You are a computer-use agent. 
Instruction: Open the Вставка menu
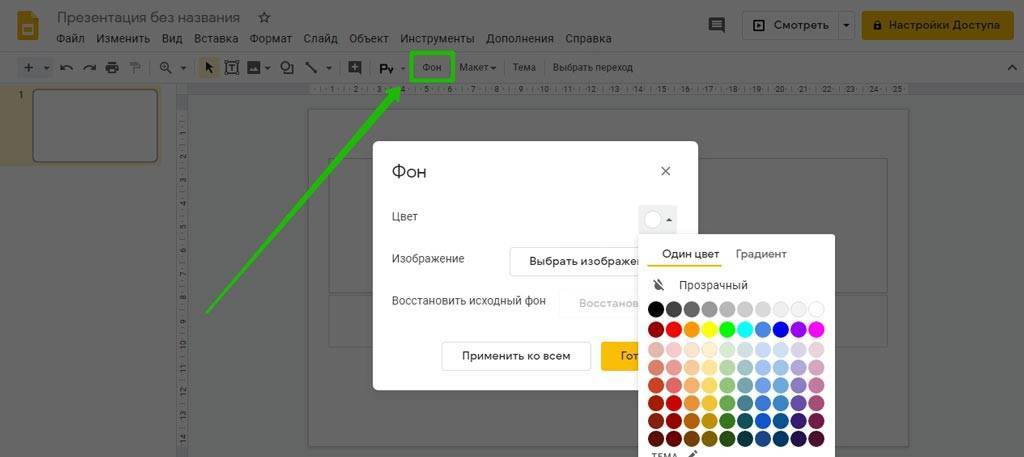pos(216,39)
